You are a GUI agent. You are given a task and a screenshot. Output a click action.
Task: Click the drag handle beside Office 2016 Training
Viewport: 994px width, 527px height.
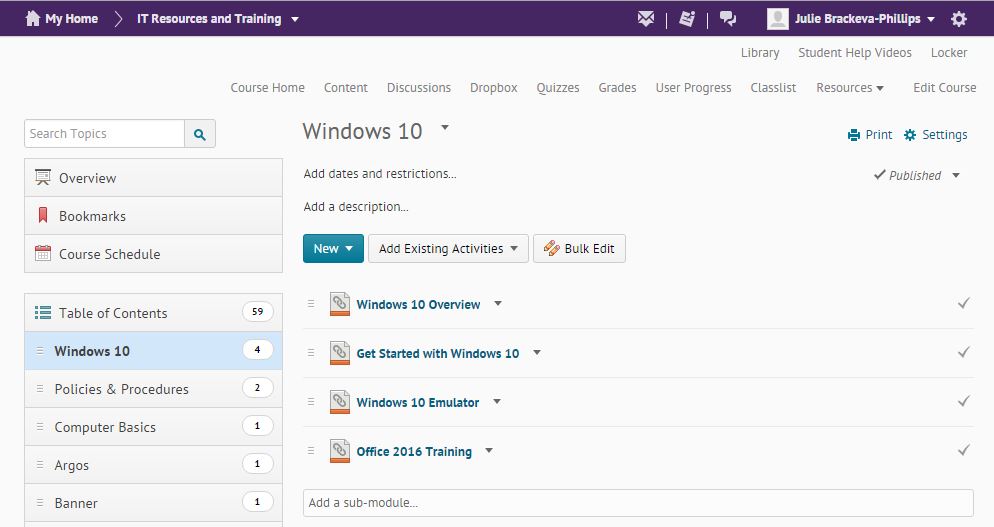click(x=311, y=451)
